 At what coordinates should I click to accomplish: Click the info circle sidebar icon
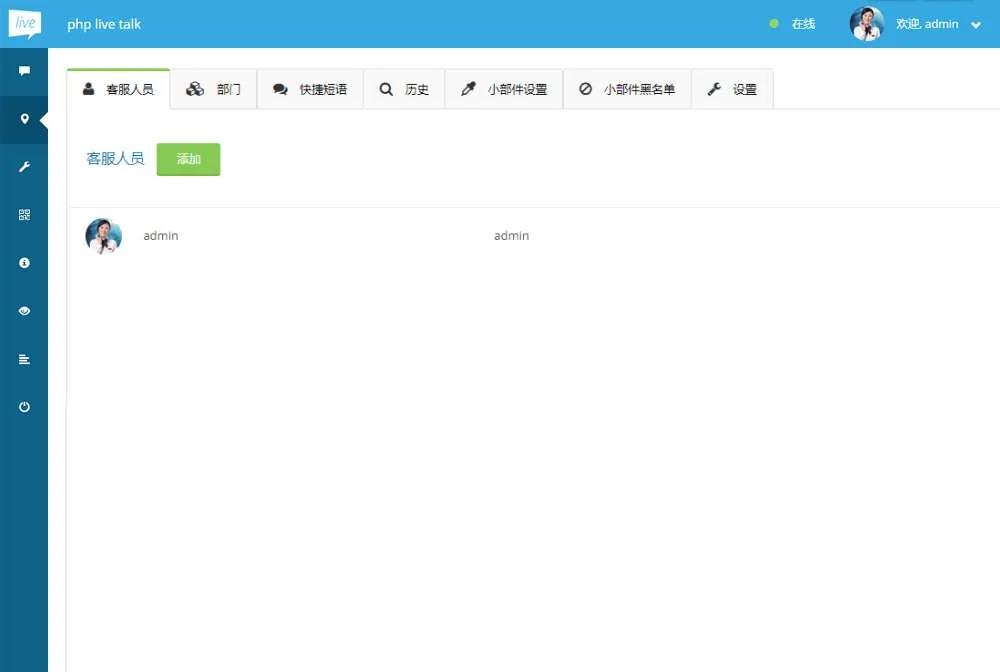coord(24,263)
